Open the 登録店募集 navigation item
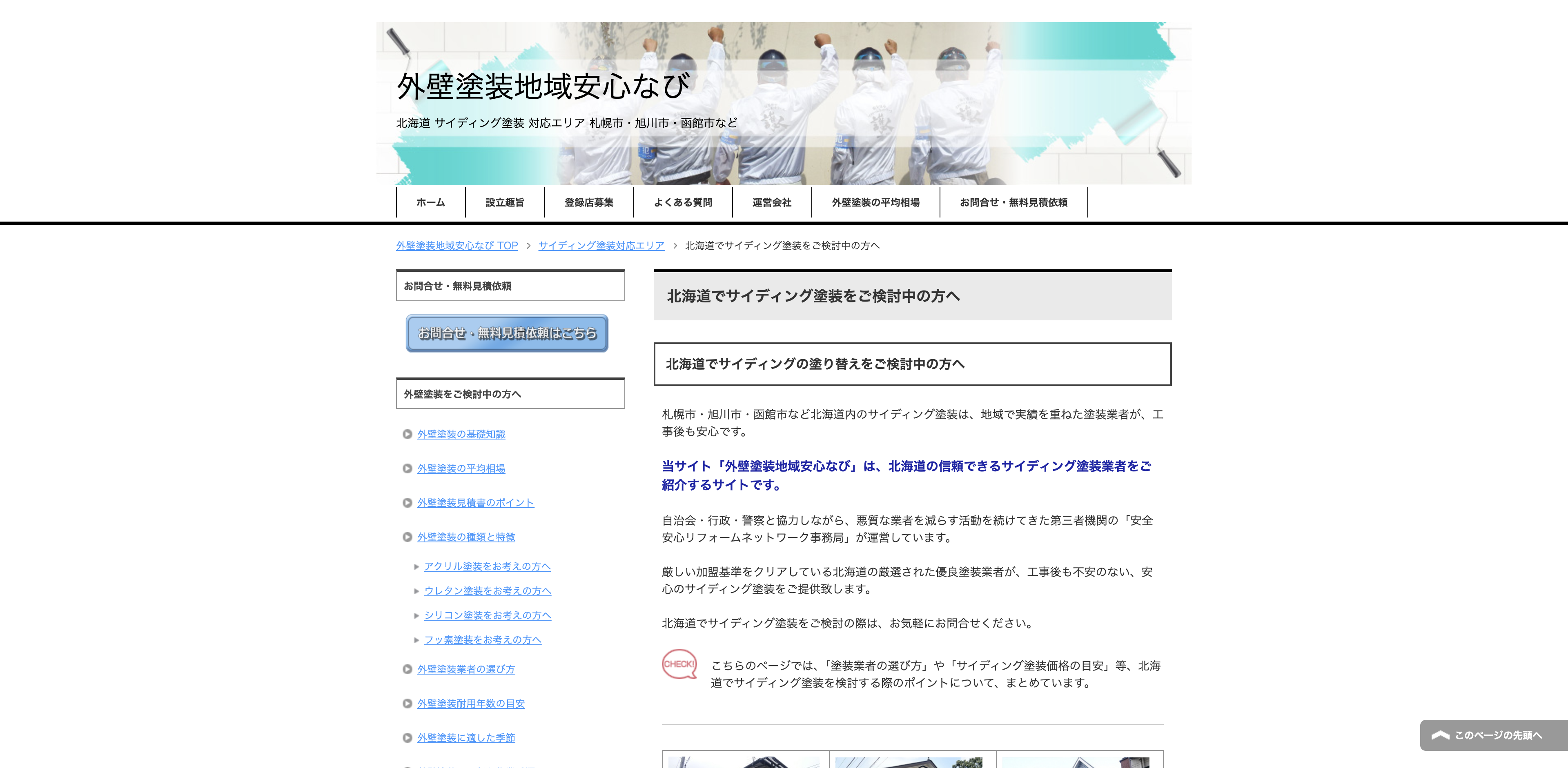1568x768 pixels. coord(588,202)
